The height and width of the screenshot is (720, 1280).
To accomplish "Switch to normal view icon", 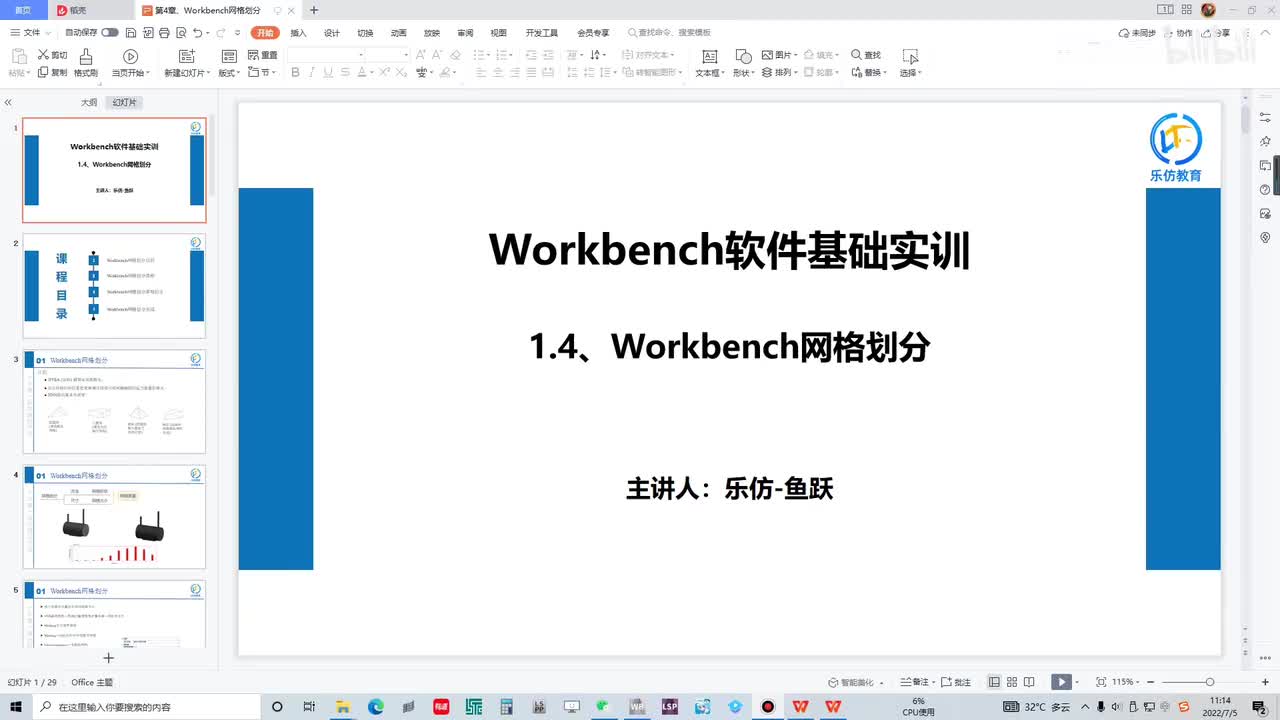I will [994, 682].
